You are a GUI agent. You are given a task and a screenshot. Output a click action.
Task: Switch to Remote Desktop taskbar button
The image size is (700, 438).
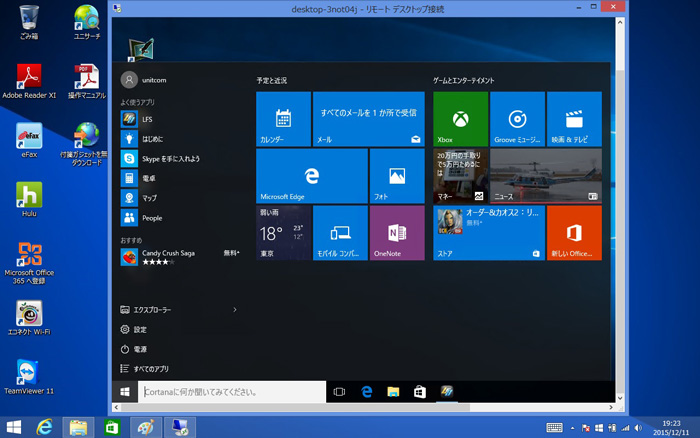(x=180, y=427)
